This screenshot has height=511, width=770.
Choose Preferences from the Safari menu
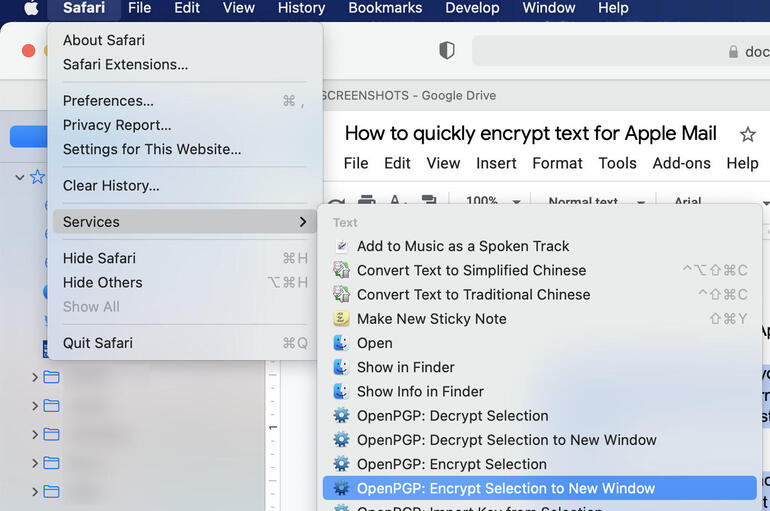click(x=108, y=101)
